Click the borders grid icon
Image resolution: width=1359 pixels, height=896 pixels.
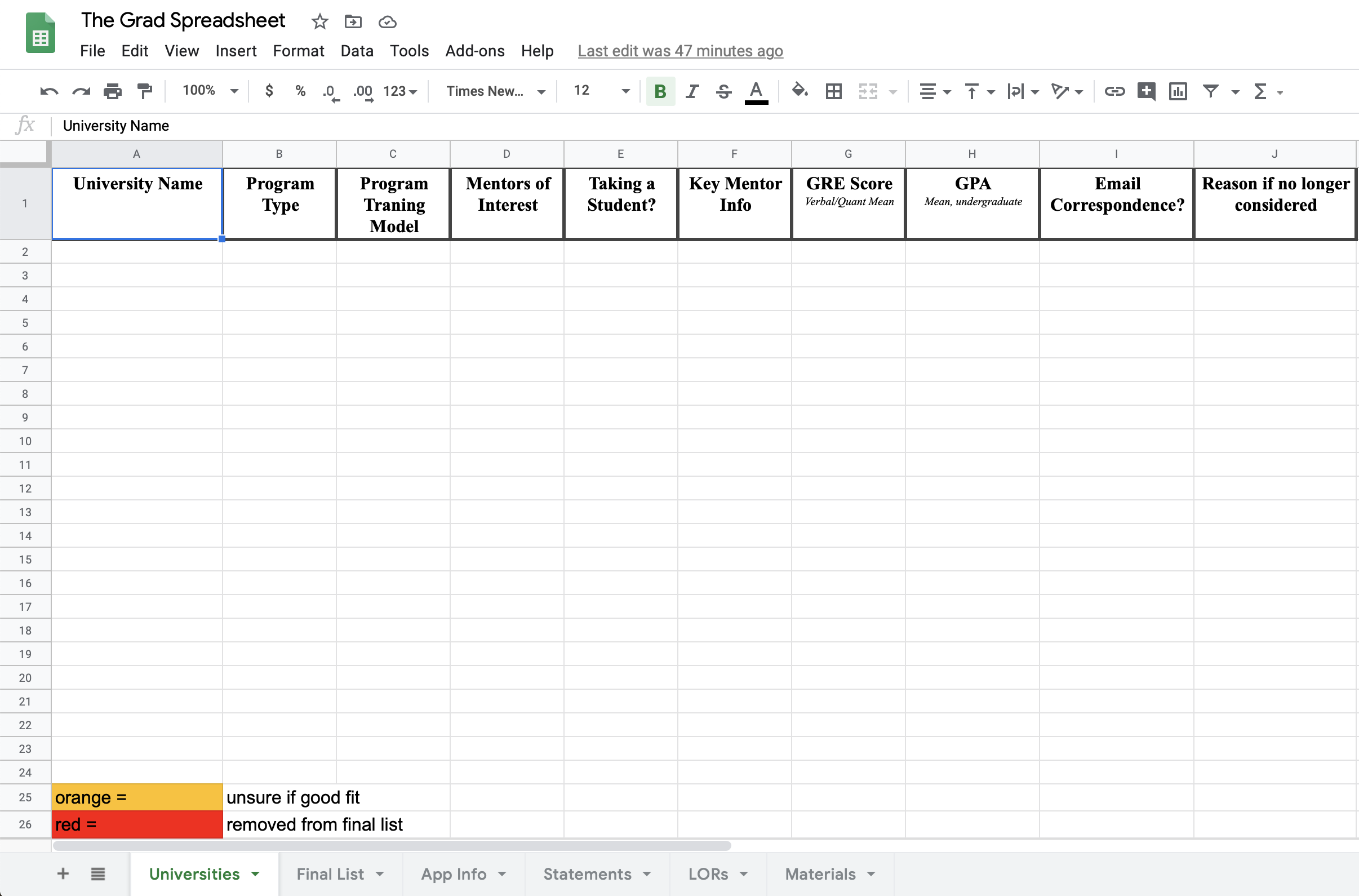pyautogui.click(x=833, y=91)
